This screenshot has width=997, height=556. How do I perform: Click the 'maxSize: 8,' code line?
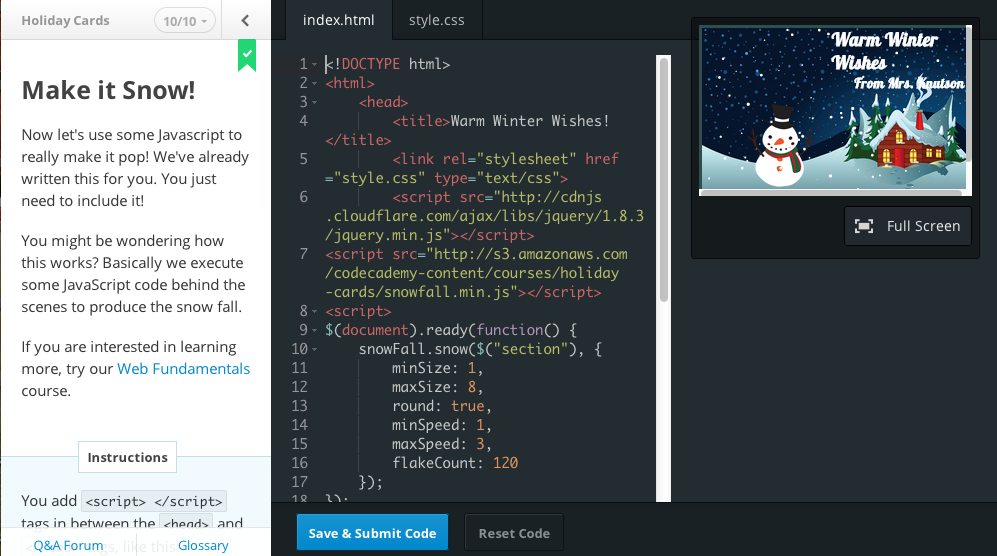click(x=437, y=387)
